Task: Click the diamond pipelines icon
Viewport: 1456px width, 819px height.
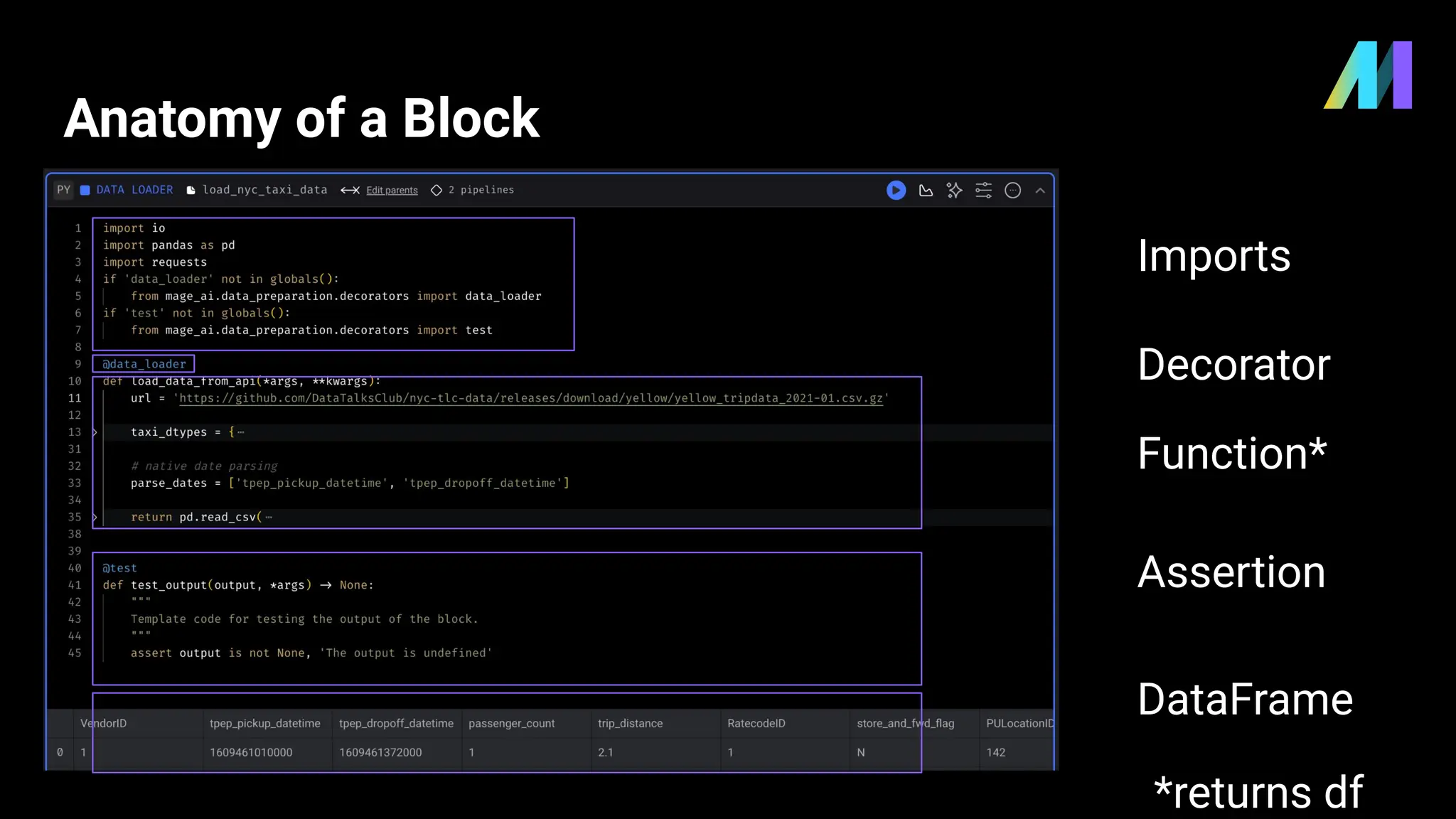Action: pyautogui.click(x=437, y=191)
